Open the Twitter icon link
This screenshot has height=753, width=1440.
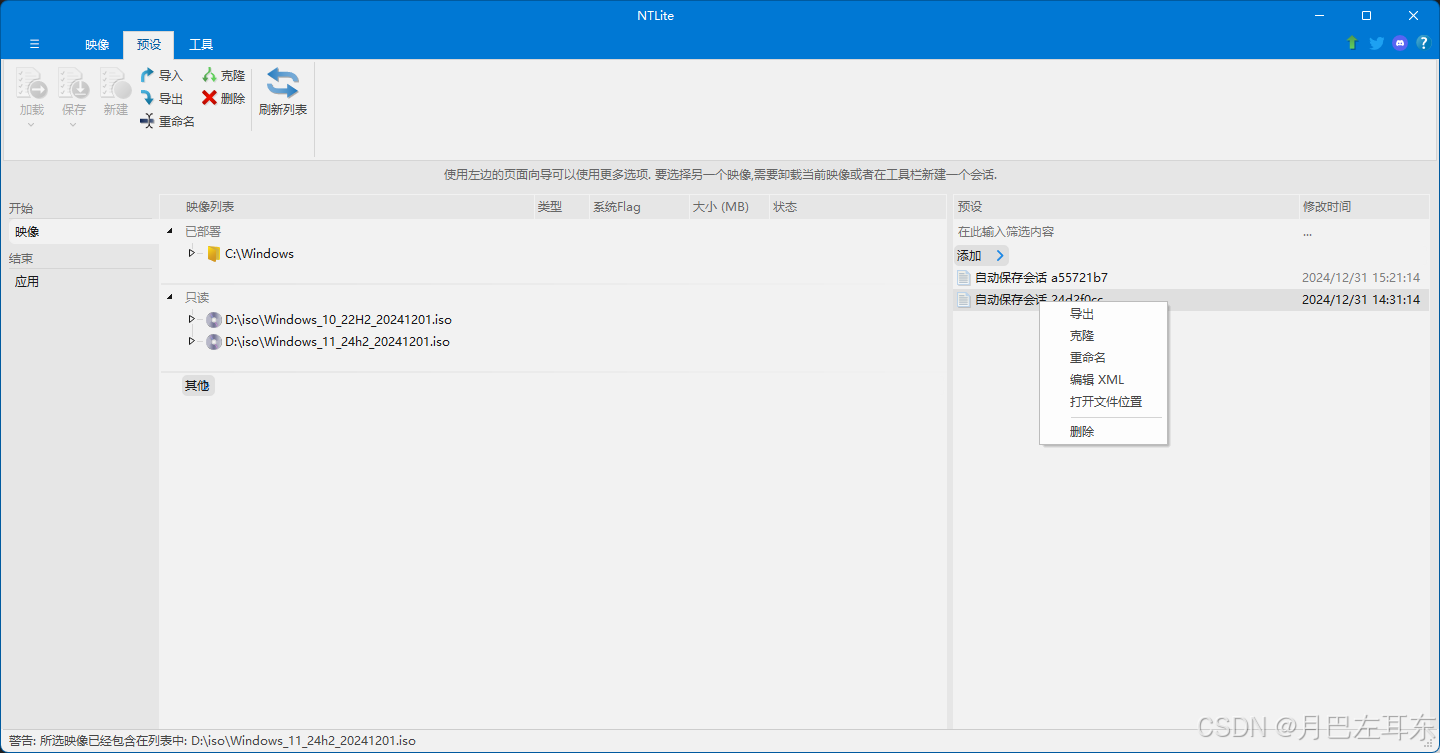click(x=1376, y=43)
